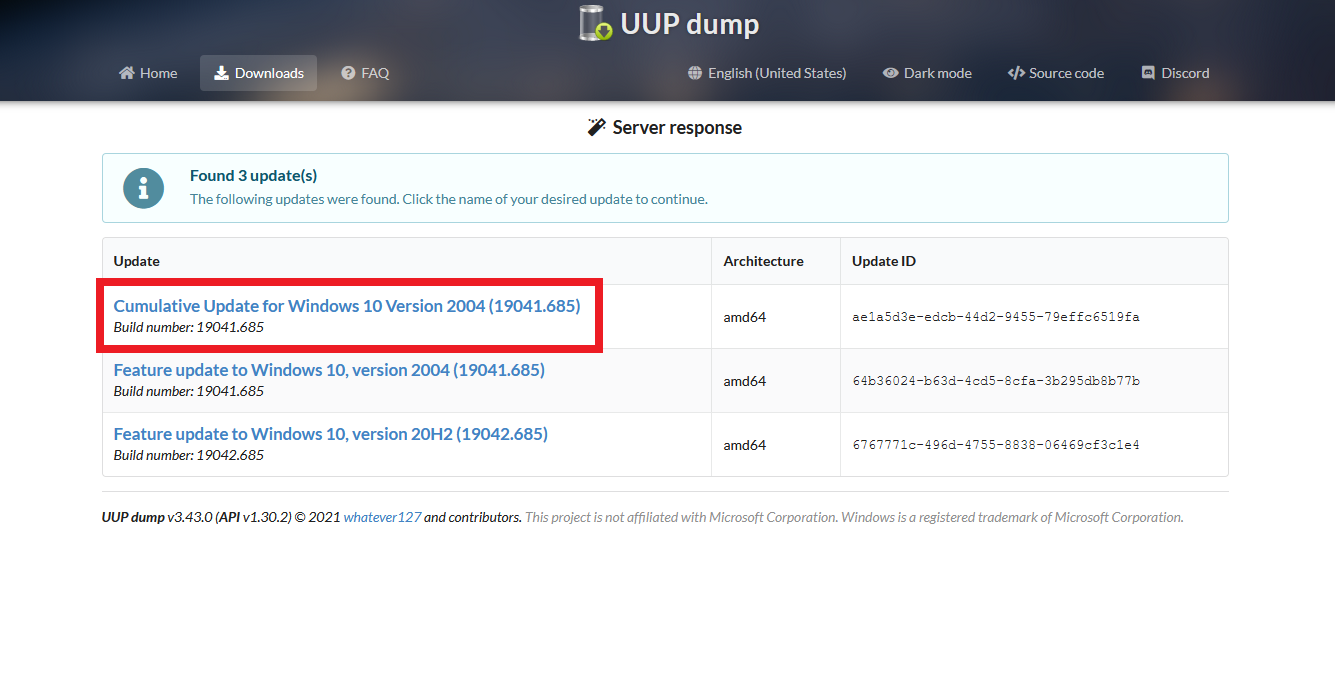The height and width of the screenshot is (684, 1335).
Task: Click the 'UUP dump v3.43.0' footer text
Action: click(157, 517)
